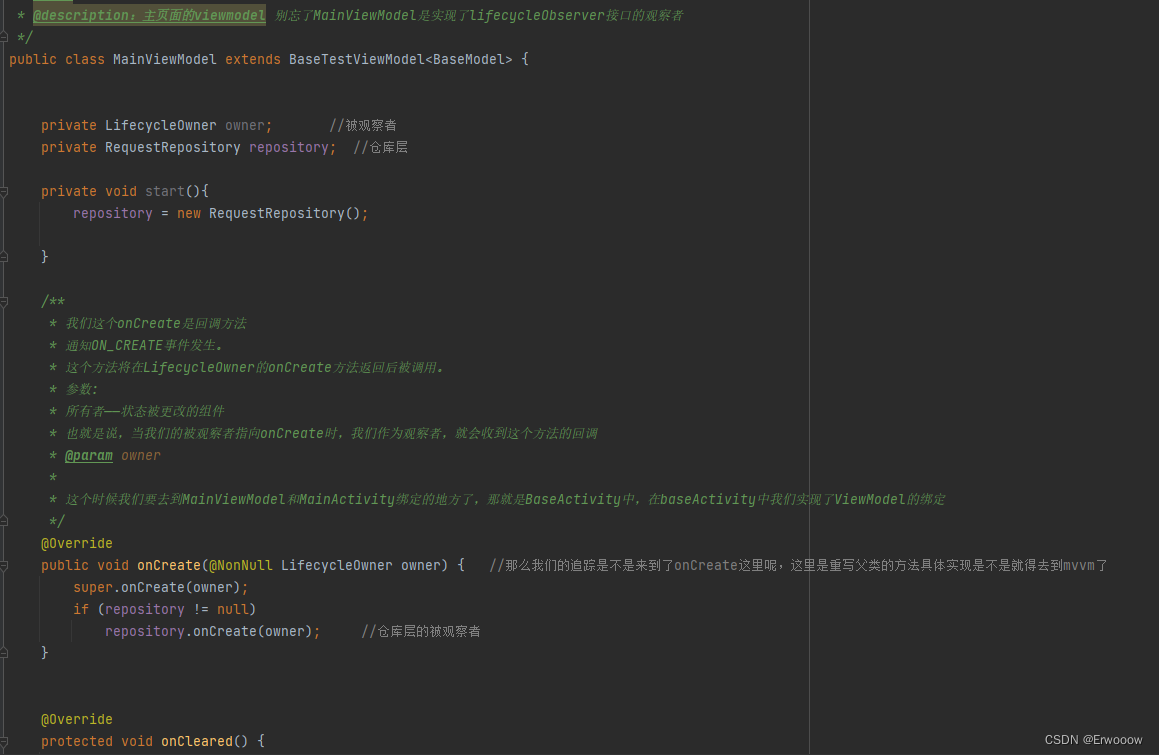Collapse the onCreate Javadoc comment block

(5, 303)
